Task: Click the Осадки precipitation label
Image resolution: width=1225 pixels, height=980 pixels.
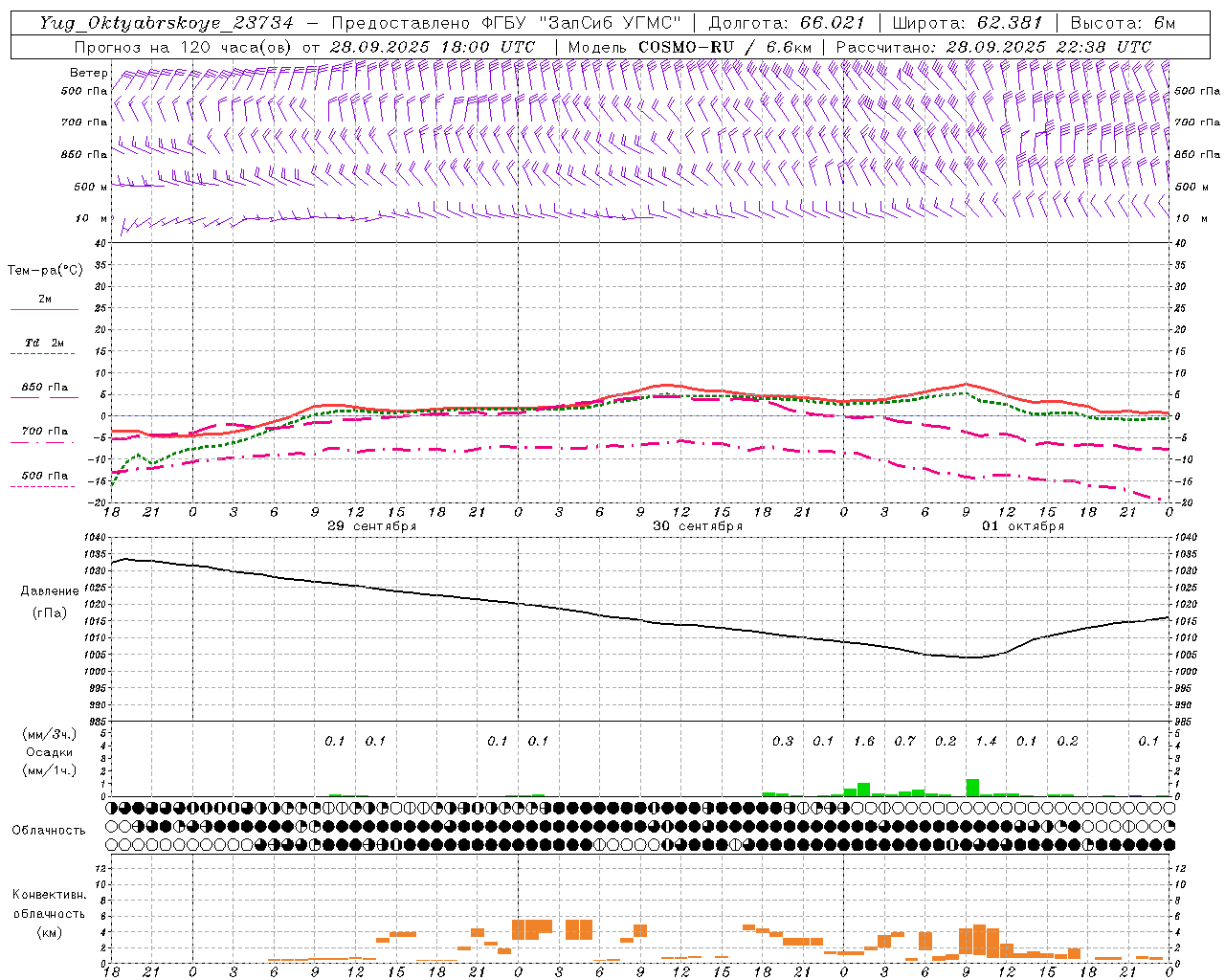Action: click(49, 752)
